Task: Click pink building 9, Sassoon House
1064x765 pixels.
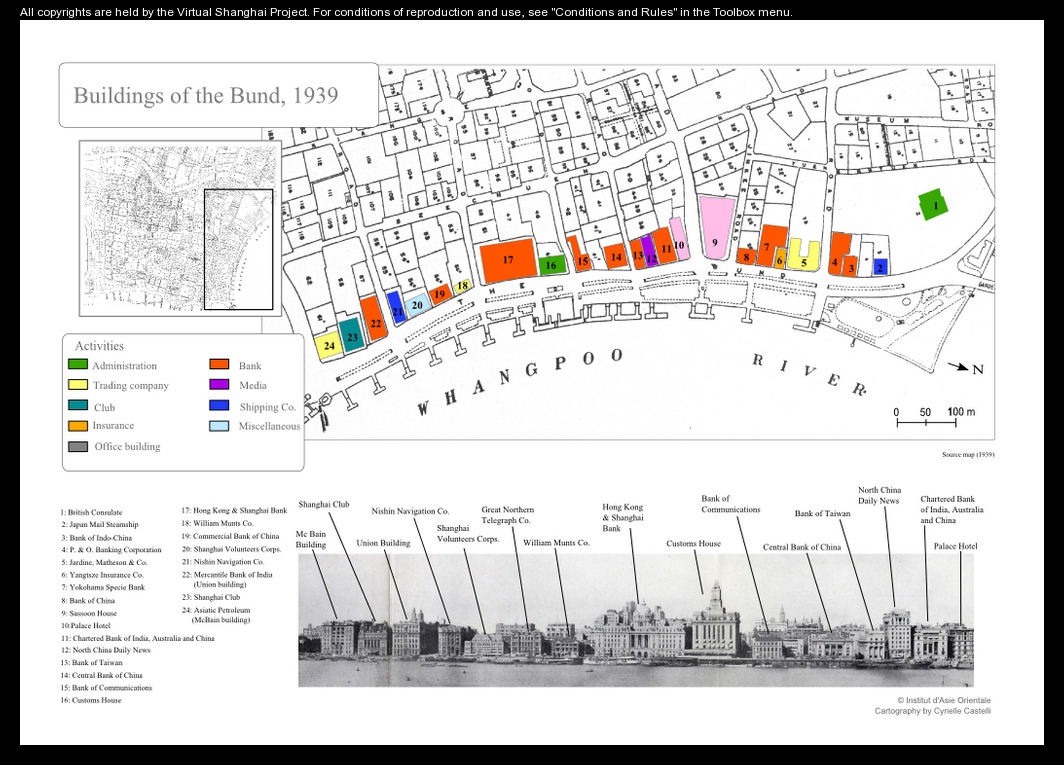Action: click(x=715, y=227)
